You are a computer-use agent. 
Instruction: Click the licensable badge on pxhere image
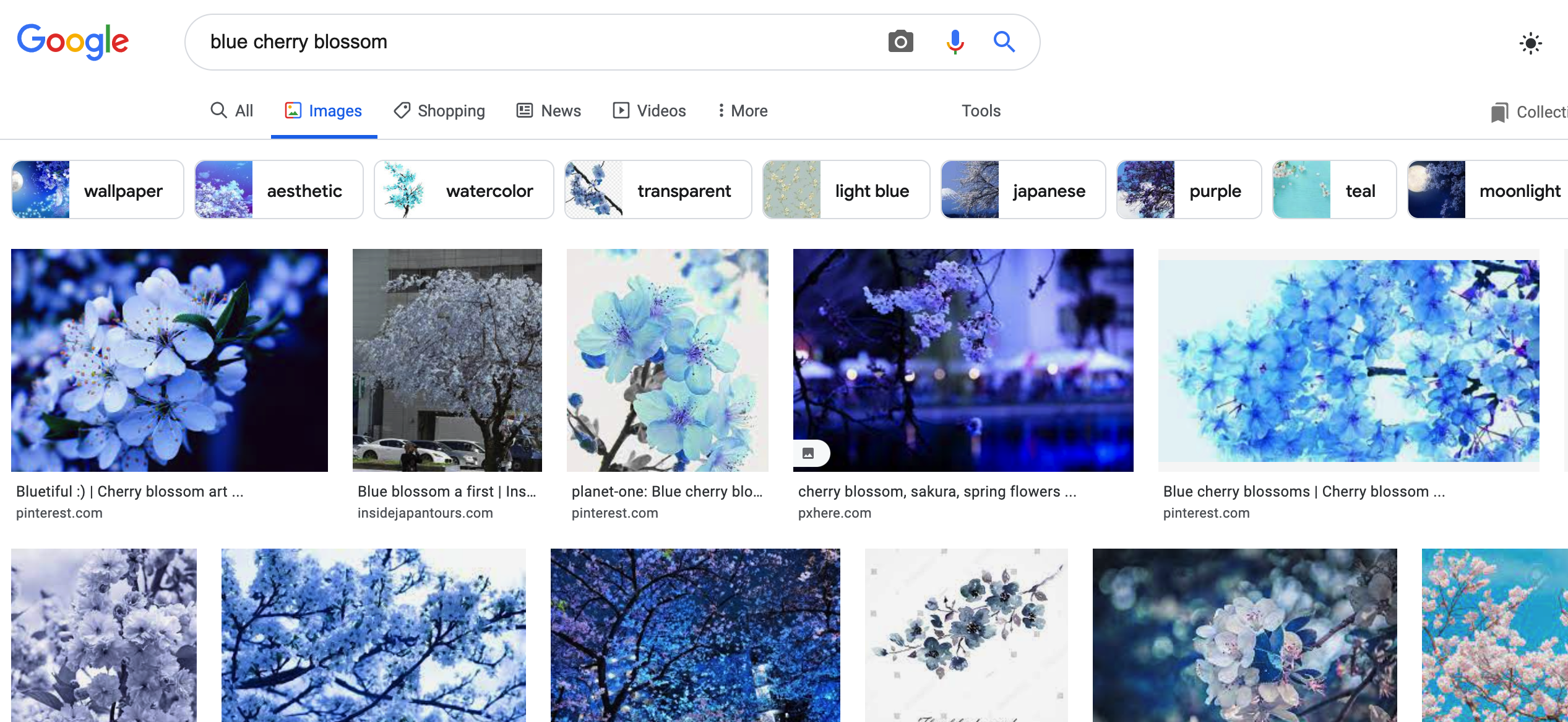(x=809, y=453)
